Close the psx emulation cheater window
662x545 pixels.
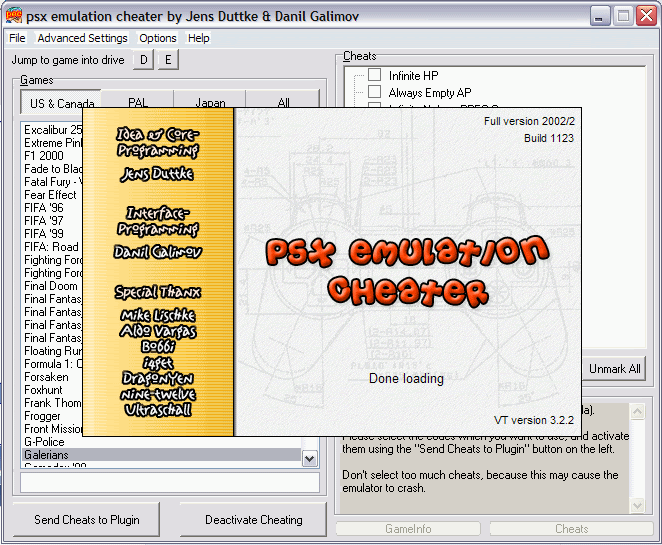(x=646, y=16)
